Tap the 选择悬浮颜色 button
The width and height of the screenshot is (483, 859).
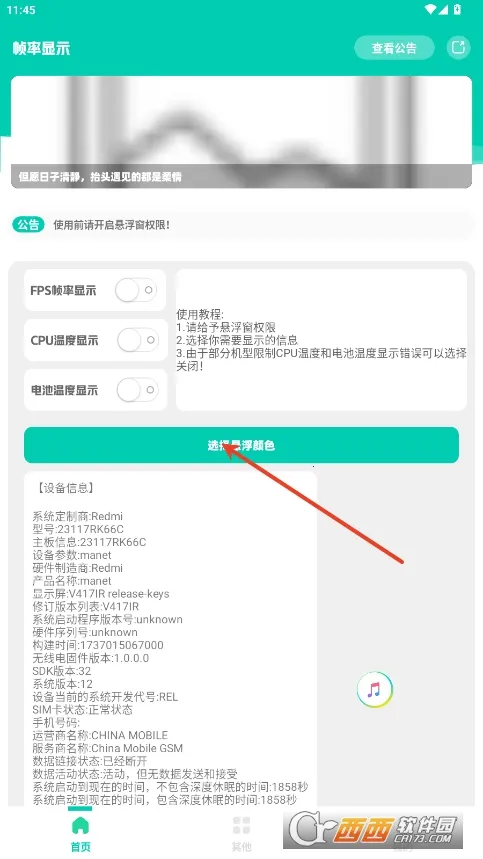tap(242, 445)
